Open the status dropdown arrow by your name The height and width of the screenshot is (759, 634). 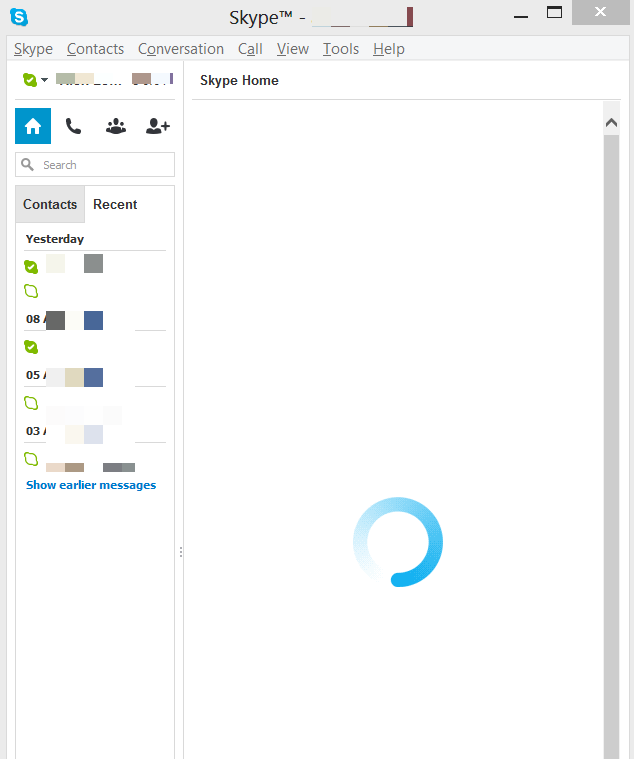tap(45, 79)
